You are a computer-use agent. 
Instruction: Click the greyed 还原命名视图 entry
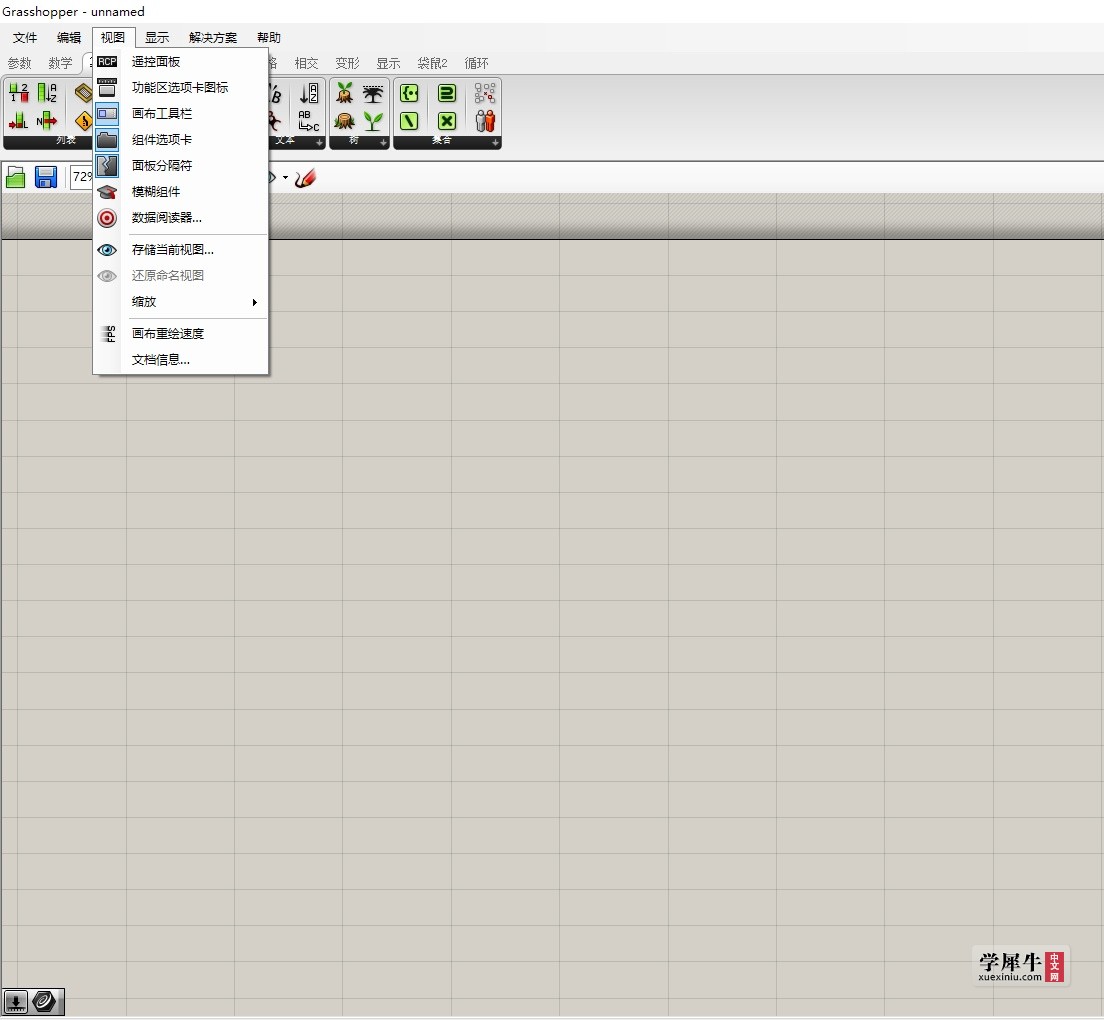pos(181,276)
